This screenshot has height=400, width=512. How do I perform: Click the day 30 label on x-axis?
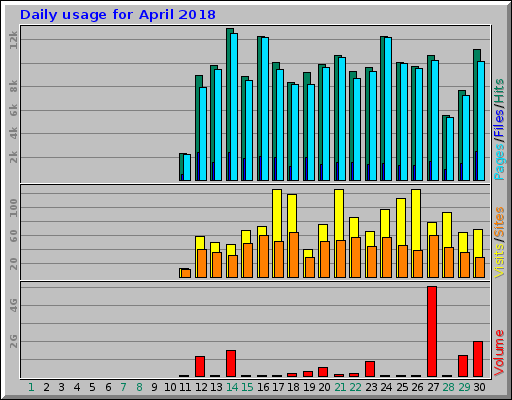click(x=479, y=387)
